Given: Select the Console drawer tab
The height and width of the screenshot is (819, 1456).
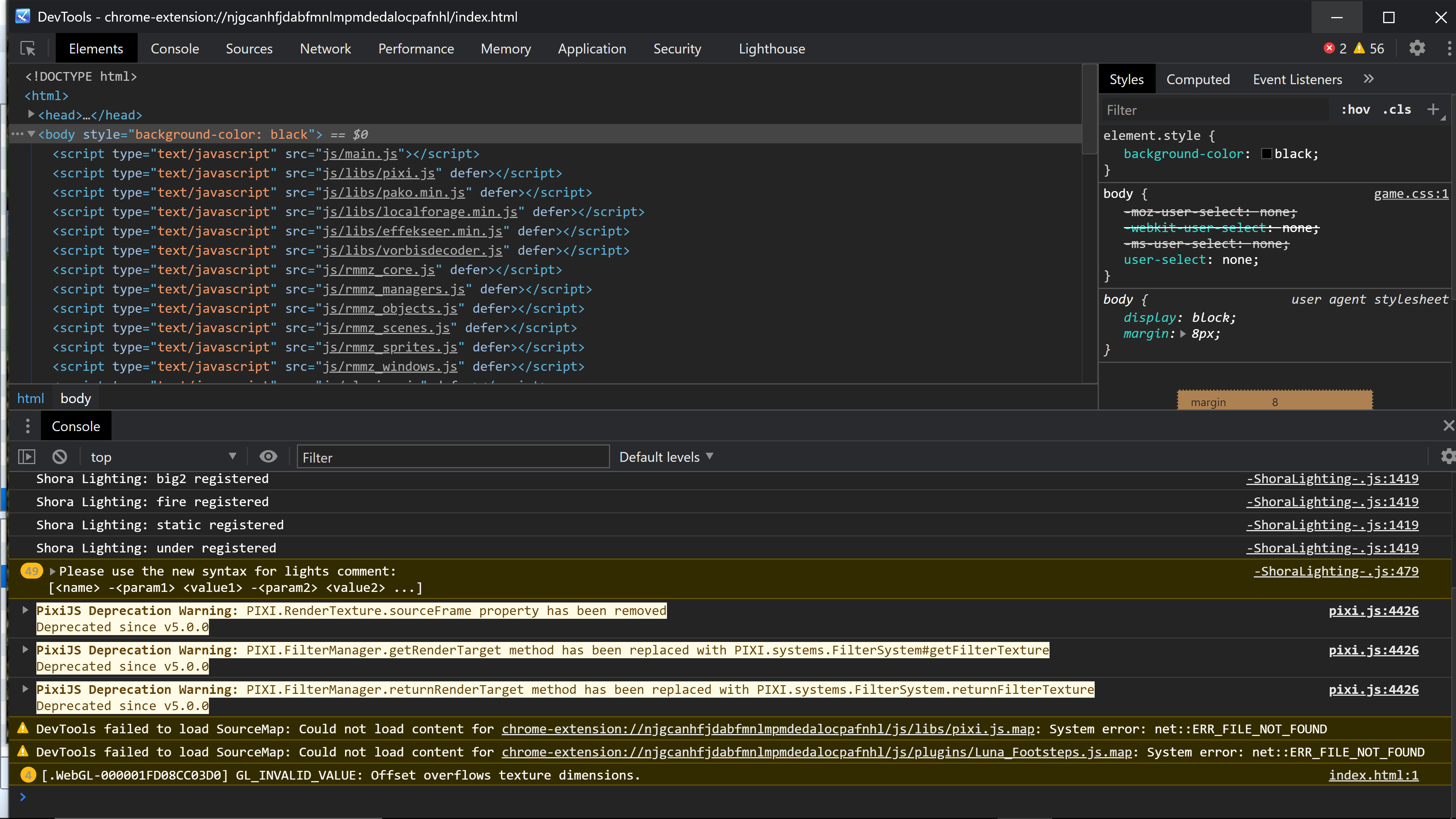Looking at the screenshot, I should (76, 426).
